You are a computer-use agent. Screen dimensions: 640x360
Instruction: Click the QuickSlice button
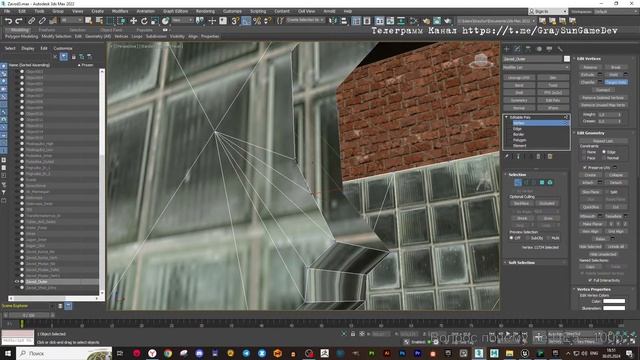[x=590, y=207]
